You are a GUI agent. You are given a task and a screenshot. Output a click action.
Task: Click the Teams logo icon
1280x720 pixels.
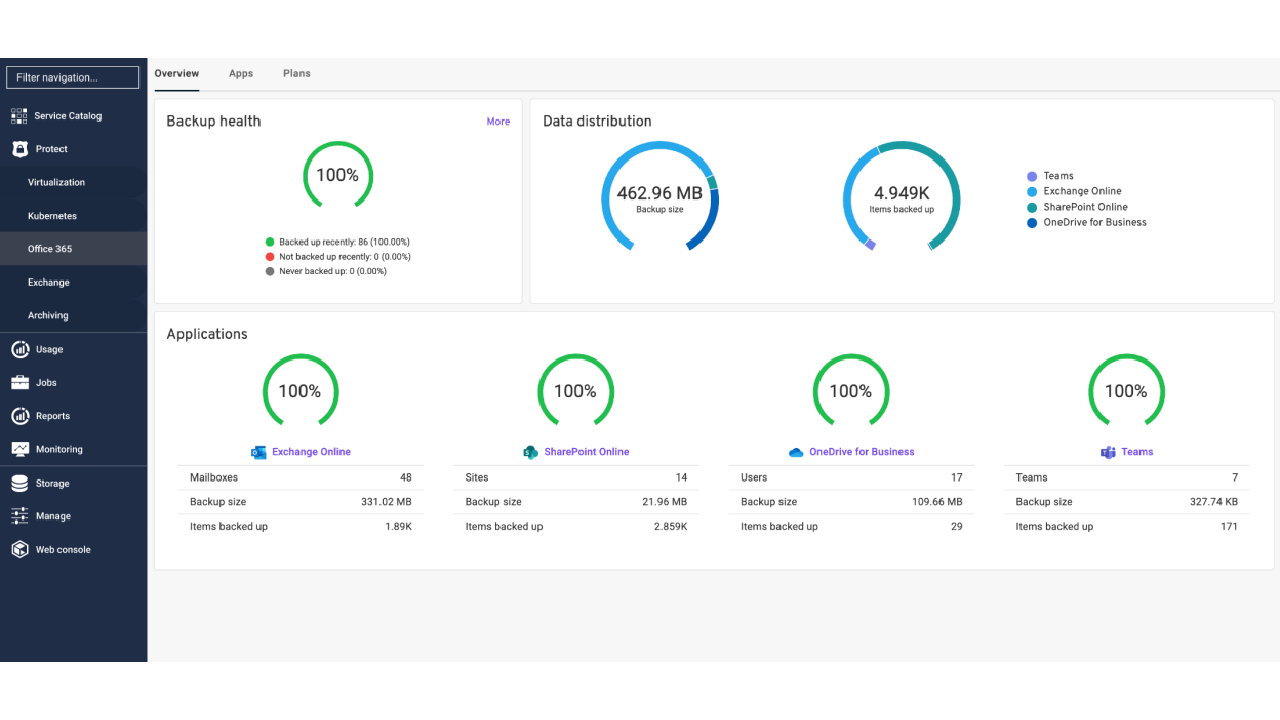click(x=1108, y=452)
